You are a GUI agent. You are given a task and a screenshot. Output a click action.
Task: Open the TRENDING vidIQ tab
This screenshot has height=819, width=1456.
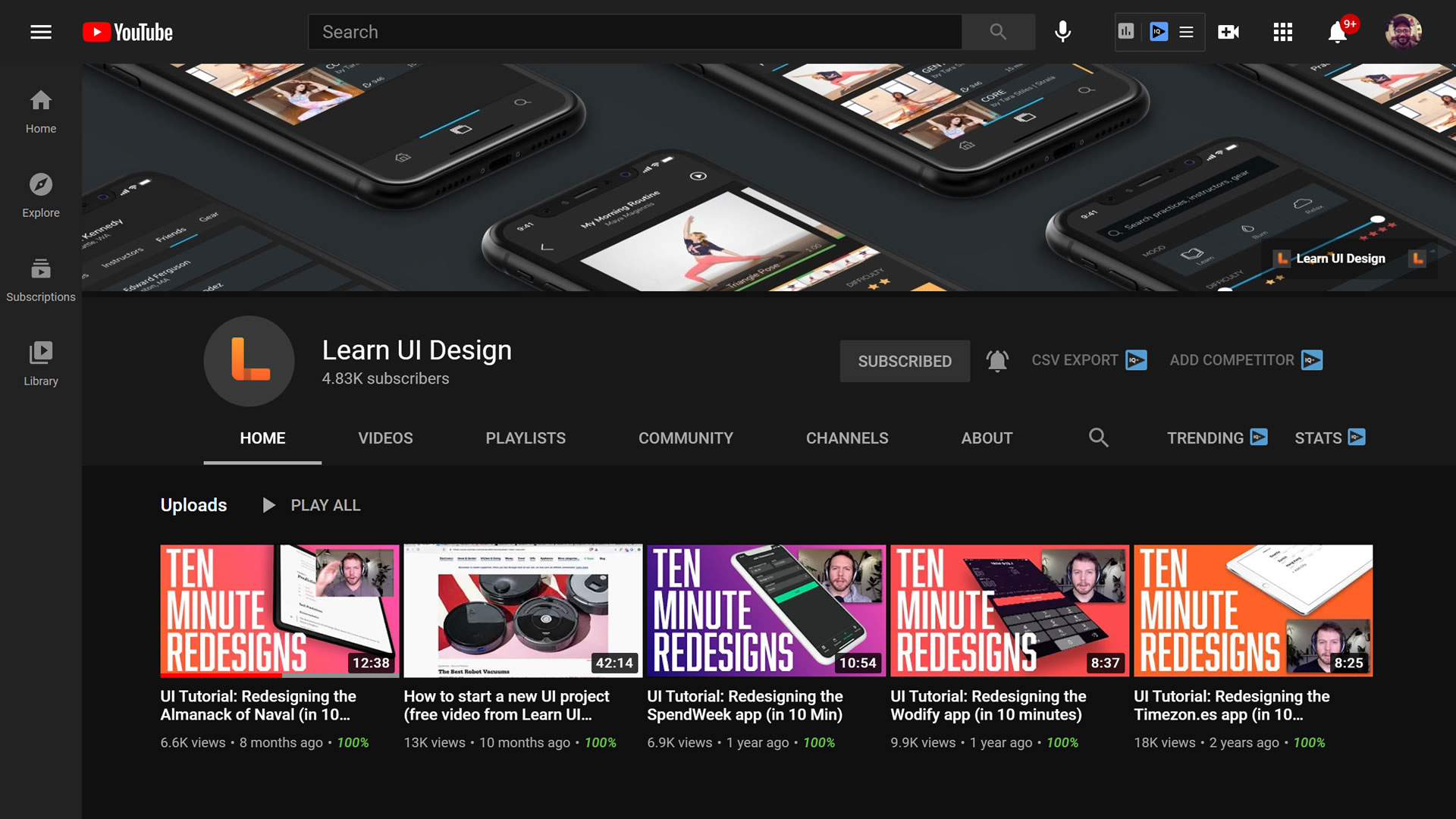coord(1217,438)
